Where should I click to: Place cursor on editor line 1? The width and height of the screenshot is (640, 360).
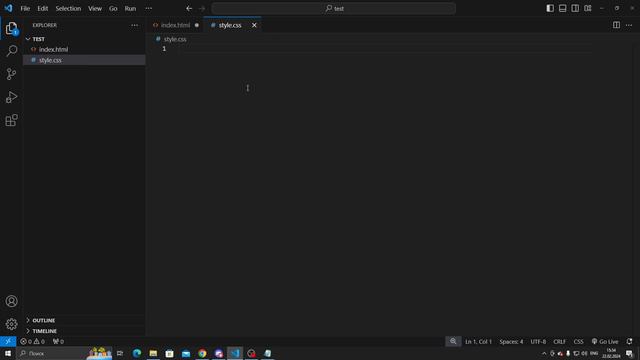(384, 49)
